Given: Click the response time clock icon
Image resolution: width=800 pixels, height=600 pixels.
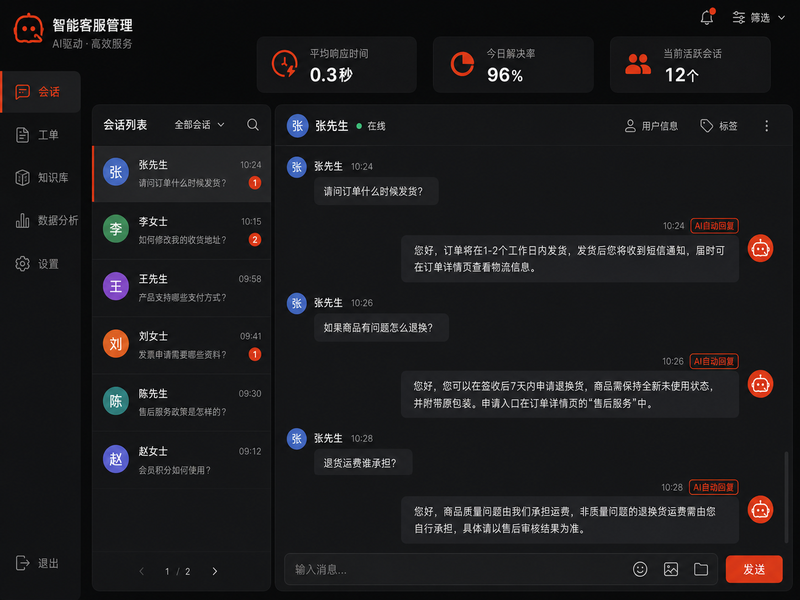Looking at the screenshot, I should (285, 64).
